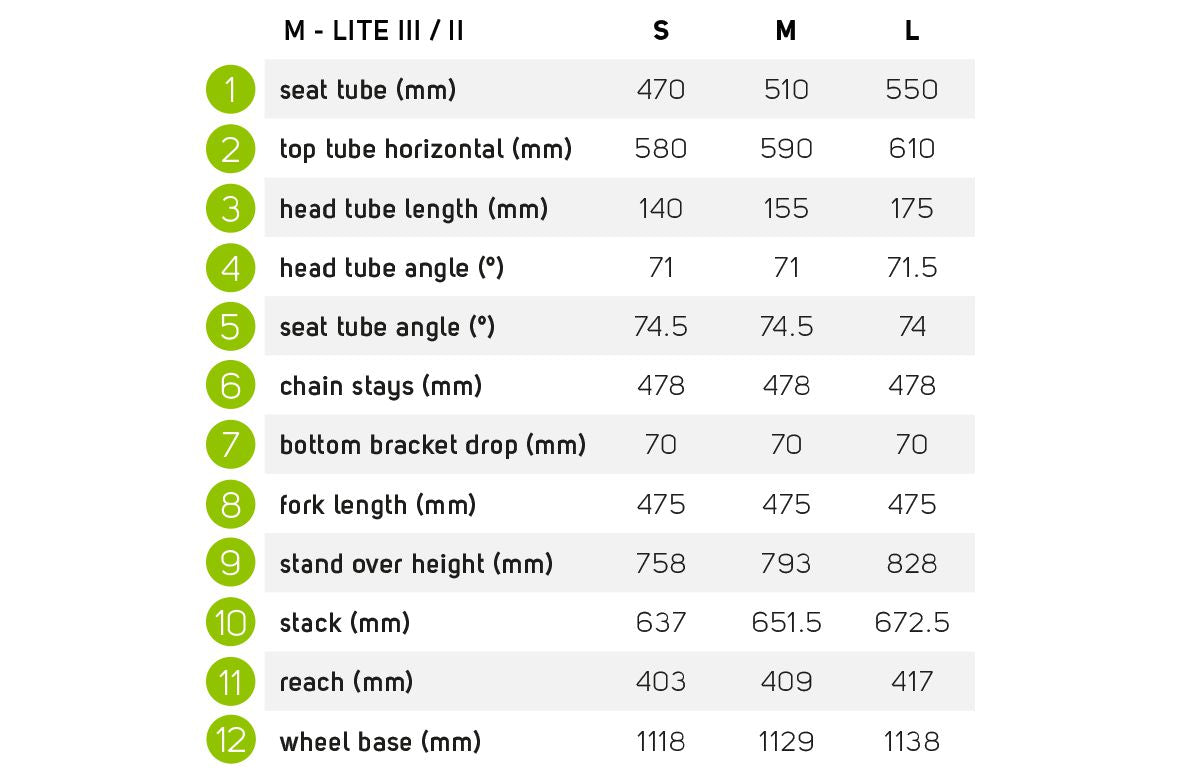This screenshot has width=1182, height=770.
Task: Click the green number 9 circle icon
Action: 231,564
